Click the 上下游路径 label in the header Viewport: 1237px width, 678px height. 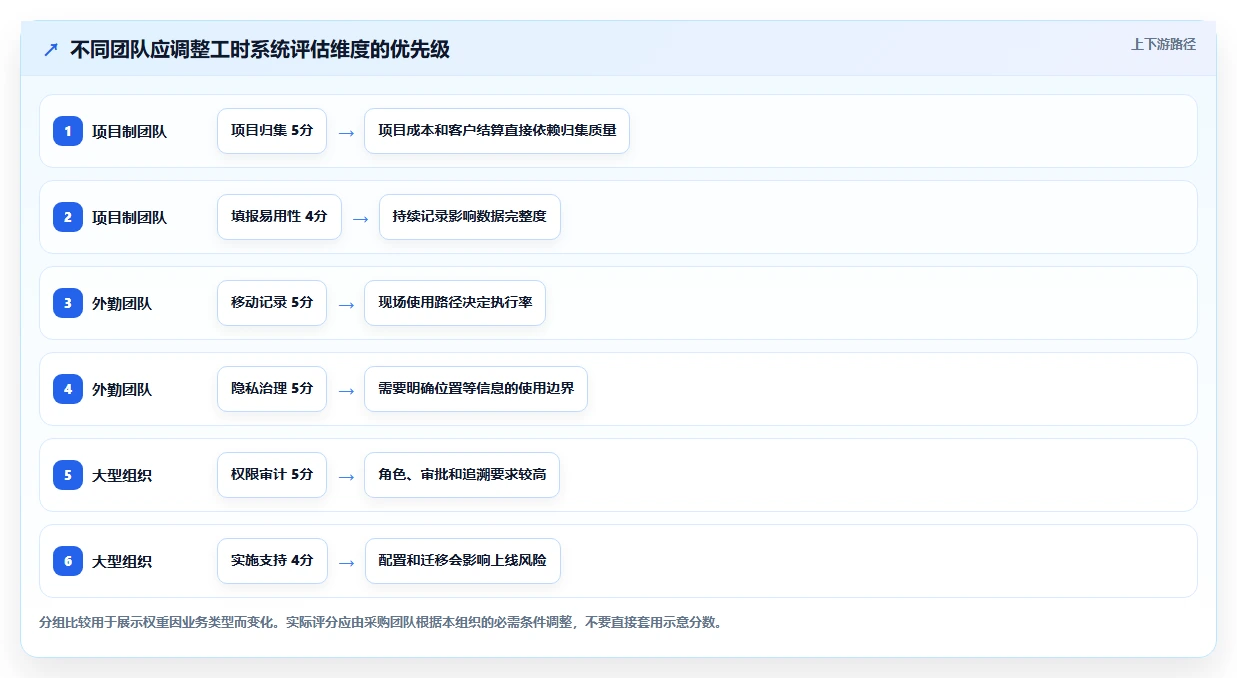(1163, 44)
